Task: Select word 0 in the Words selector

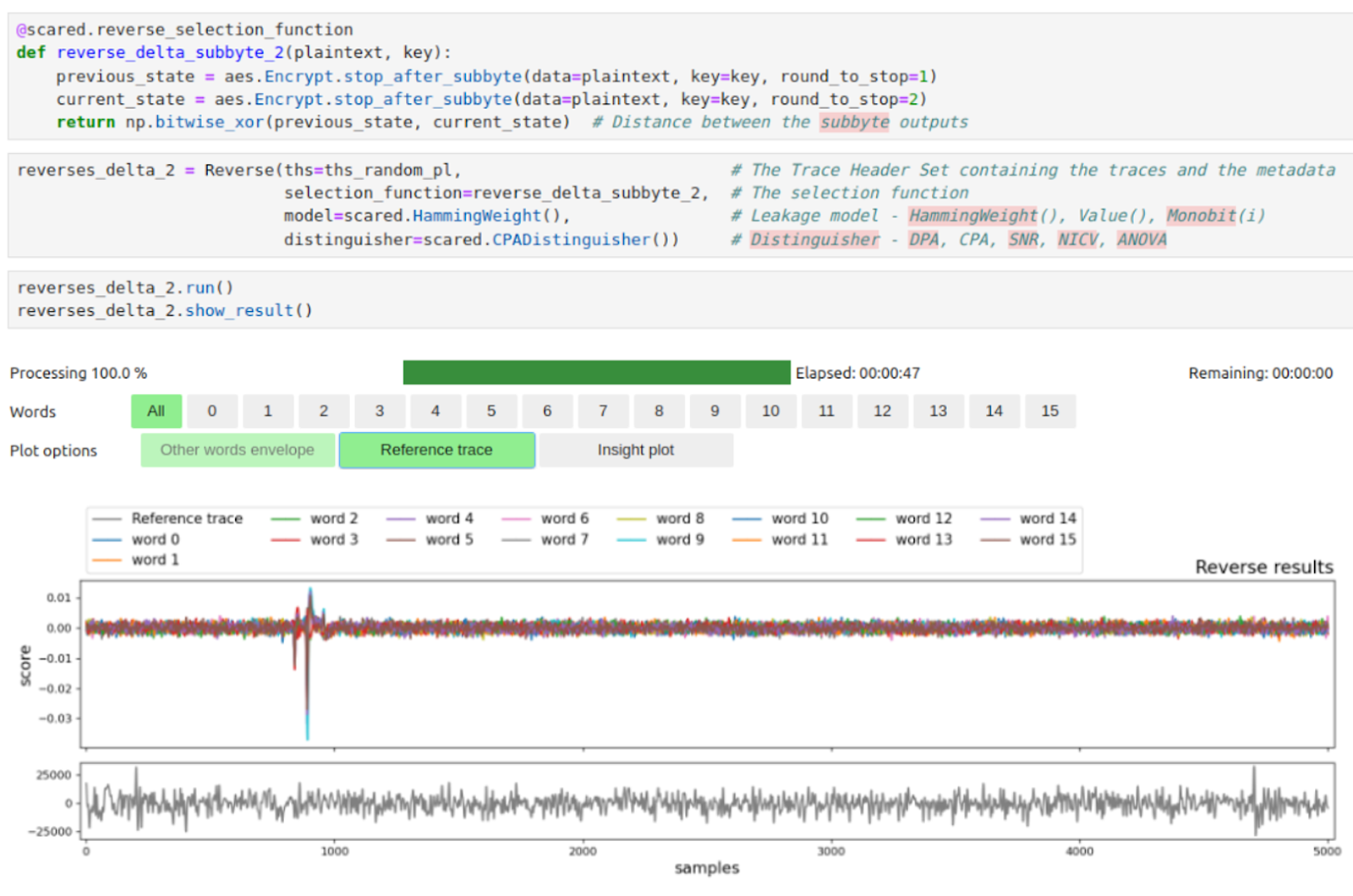Action: (x=212, y=412)
